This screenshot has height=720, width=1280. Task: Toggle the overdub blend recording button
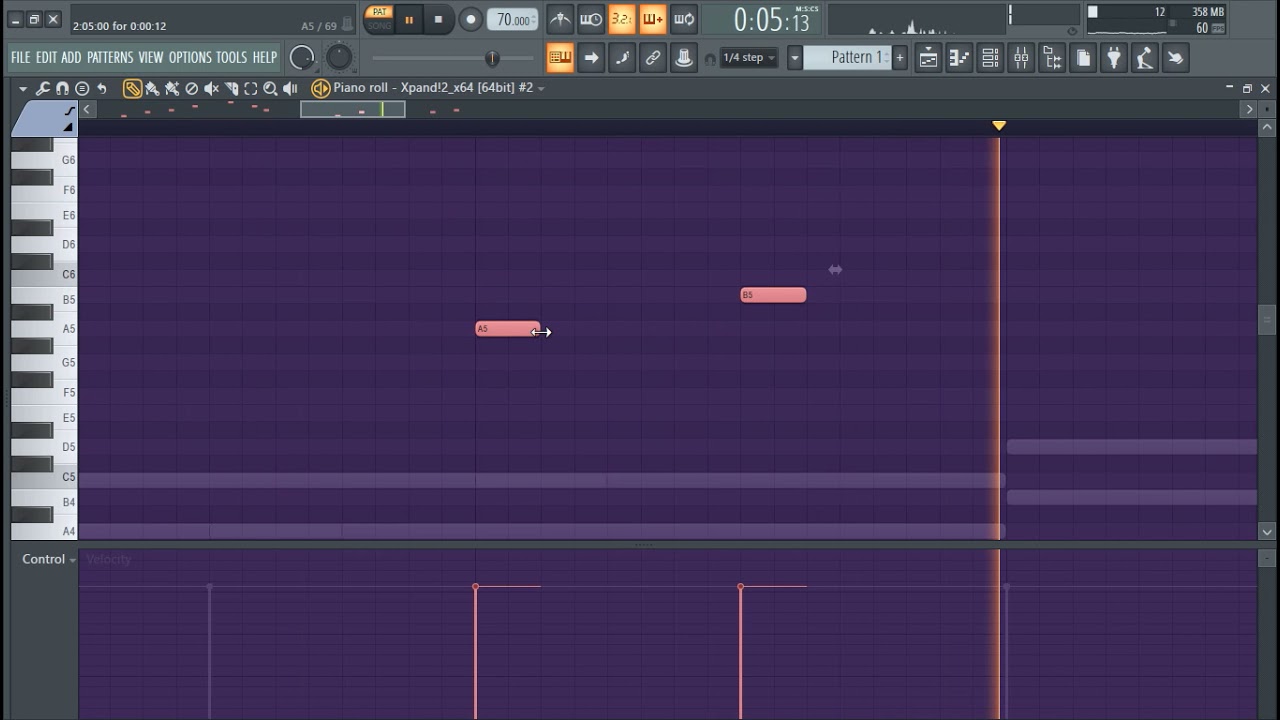pyautogui.click(x=653, y=19)
